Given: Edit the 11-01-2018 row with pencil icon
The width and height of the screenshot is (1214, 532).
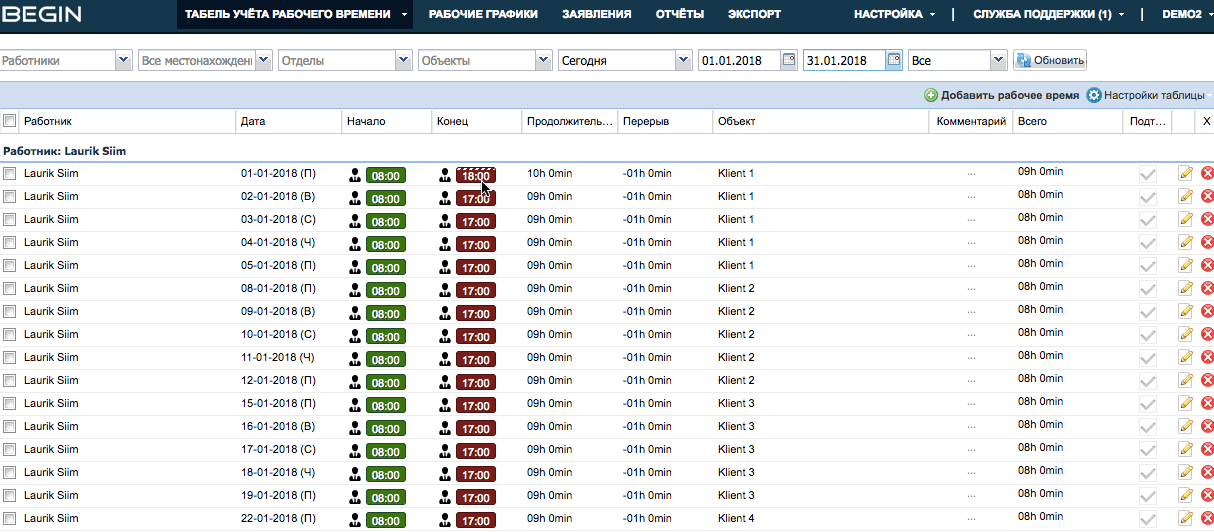Looking at the screenshot, I should click(x=1186, y=357).
